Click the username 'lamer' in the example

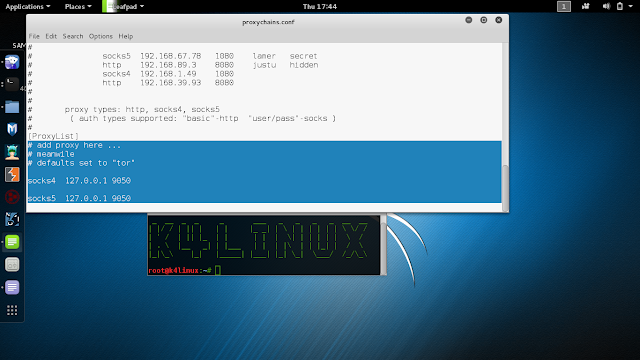[264, 56]
